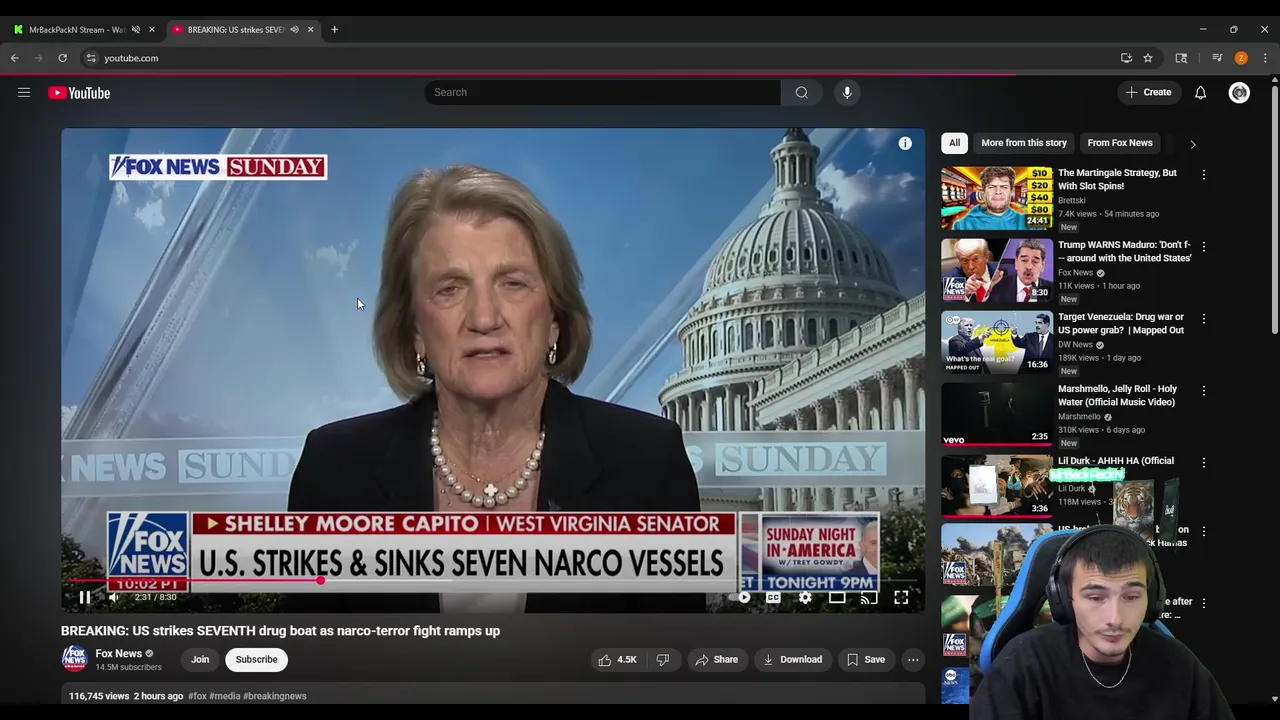
Task: Open browser media controls icon
Action: click(1217, 58)
